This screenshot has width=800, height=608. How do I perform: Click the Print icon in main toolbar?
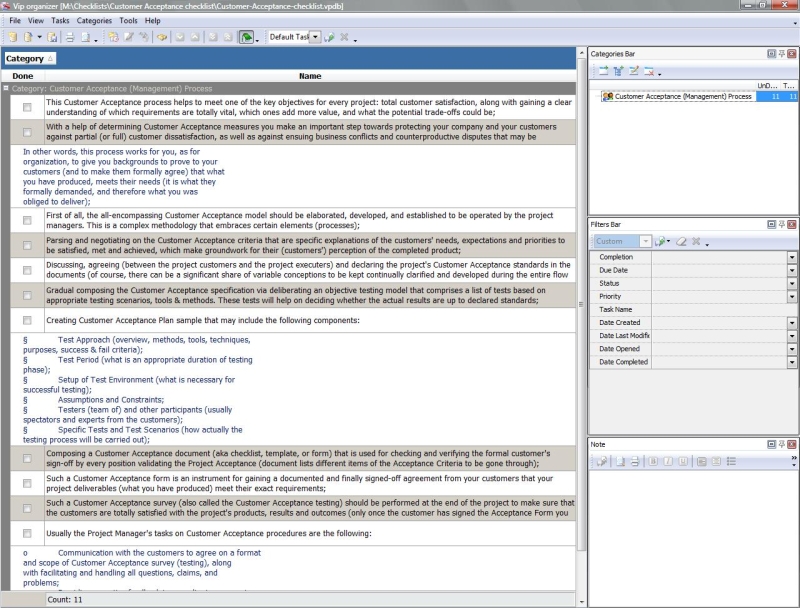(70, 37)
